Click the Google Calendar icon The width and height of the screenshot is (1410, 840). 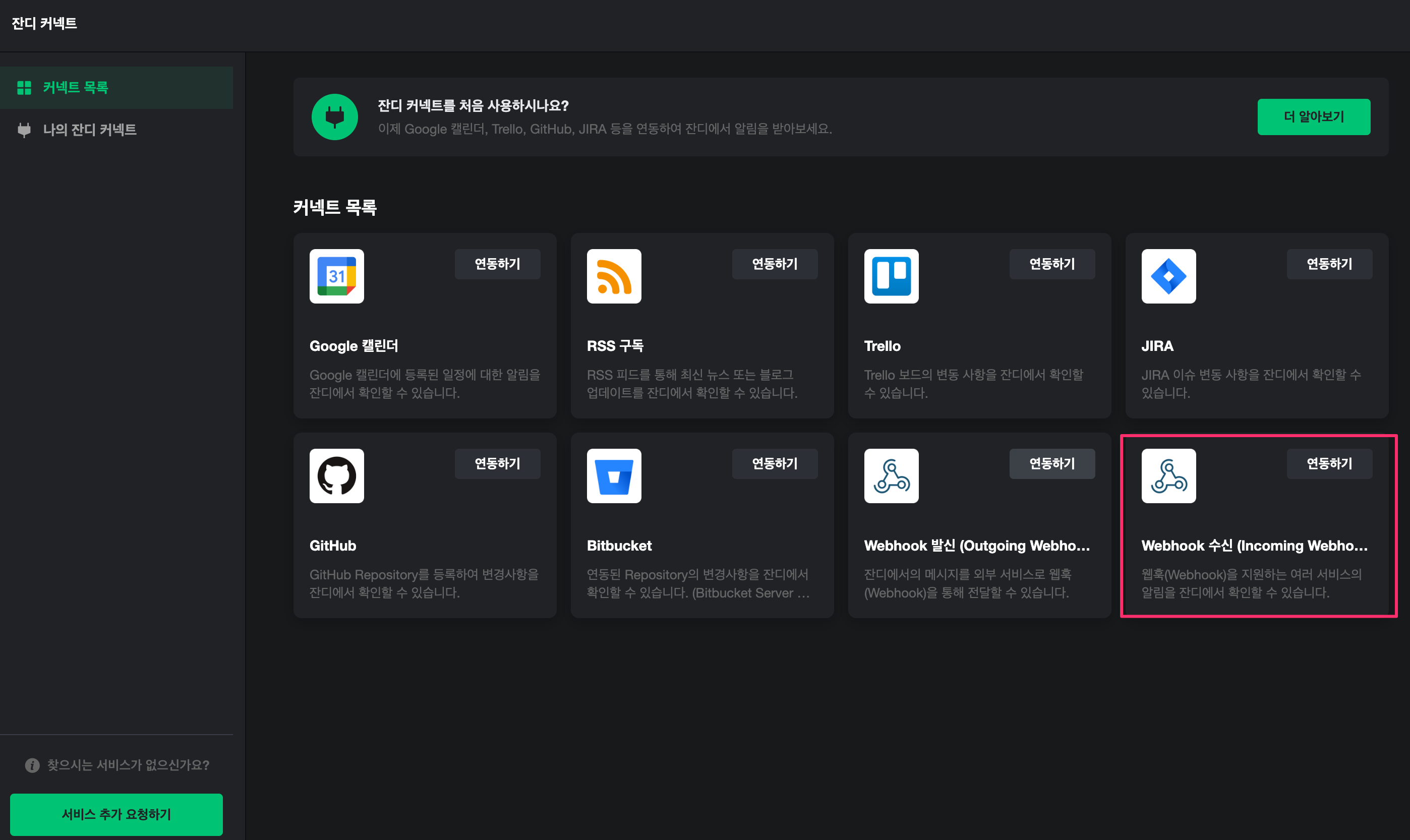click(x=336, y=276)
